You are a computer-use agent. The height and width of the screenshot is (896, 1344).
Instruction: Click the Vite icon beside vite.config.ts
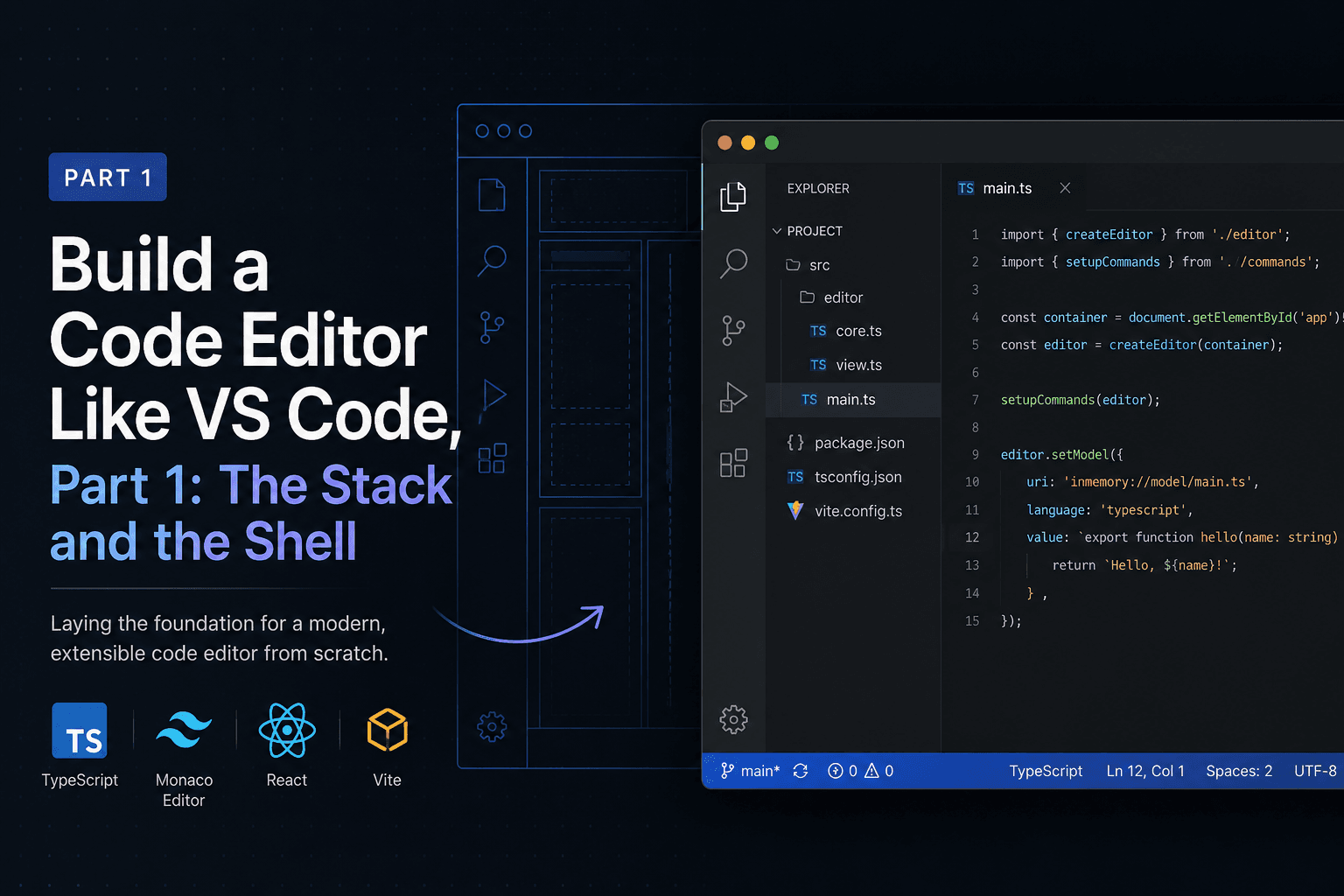(795, 511)
